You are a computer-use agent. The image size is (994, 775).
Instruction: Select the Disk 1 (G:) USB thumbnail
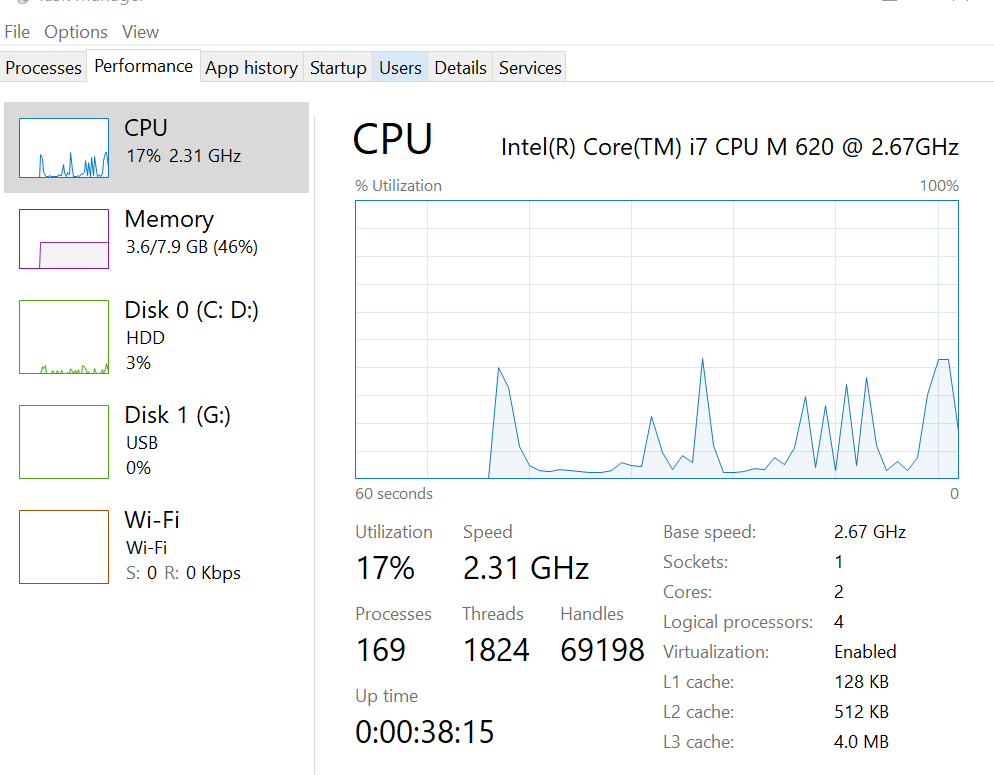pyautogui.click(x=64, y=441)
